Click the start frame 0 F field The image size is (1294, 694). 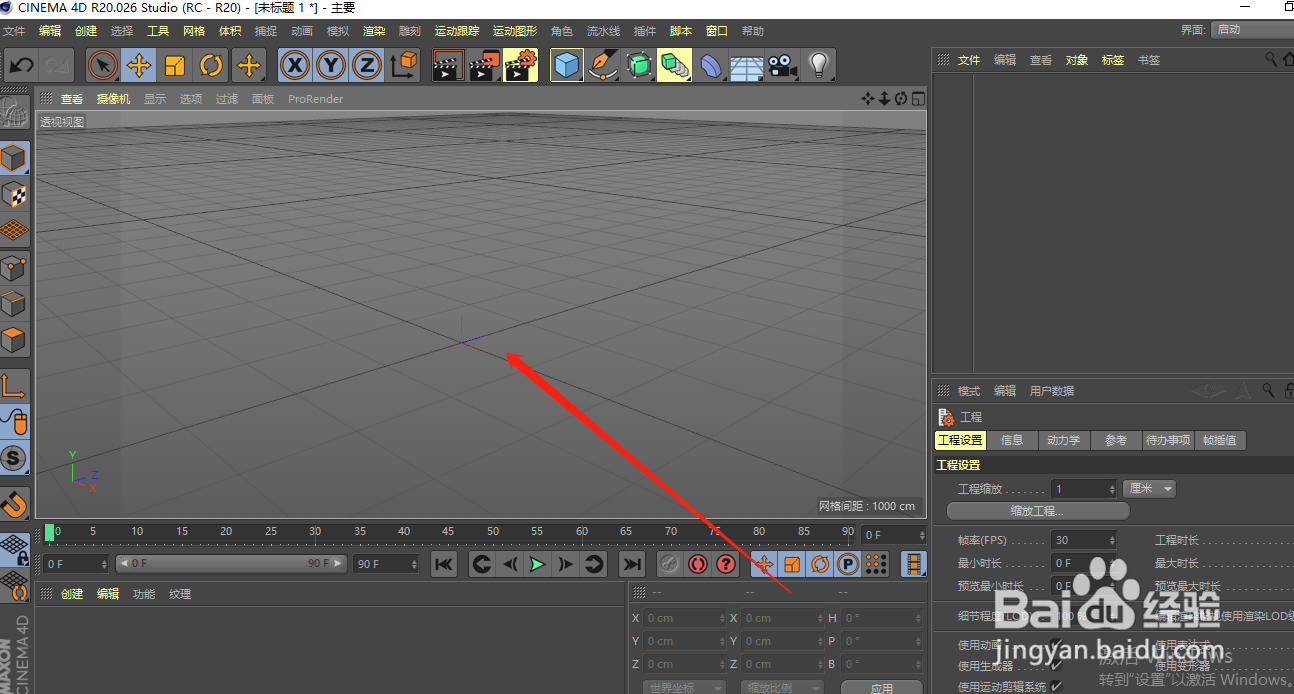click(76, 564)
